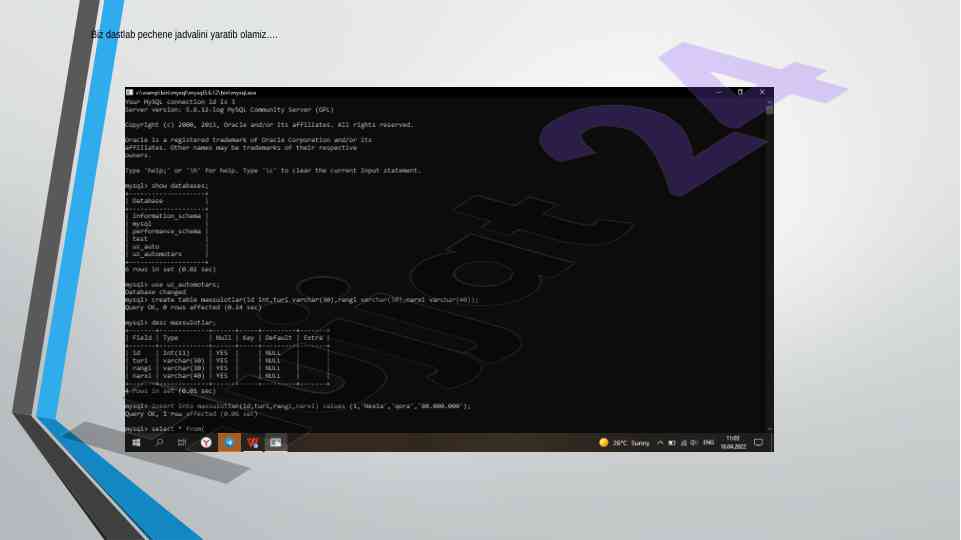Launch Yandex Browser from the taskbar
This screenshot has height=540, width=961.
pos(206,442)
